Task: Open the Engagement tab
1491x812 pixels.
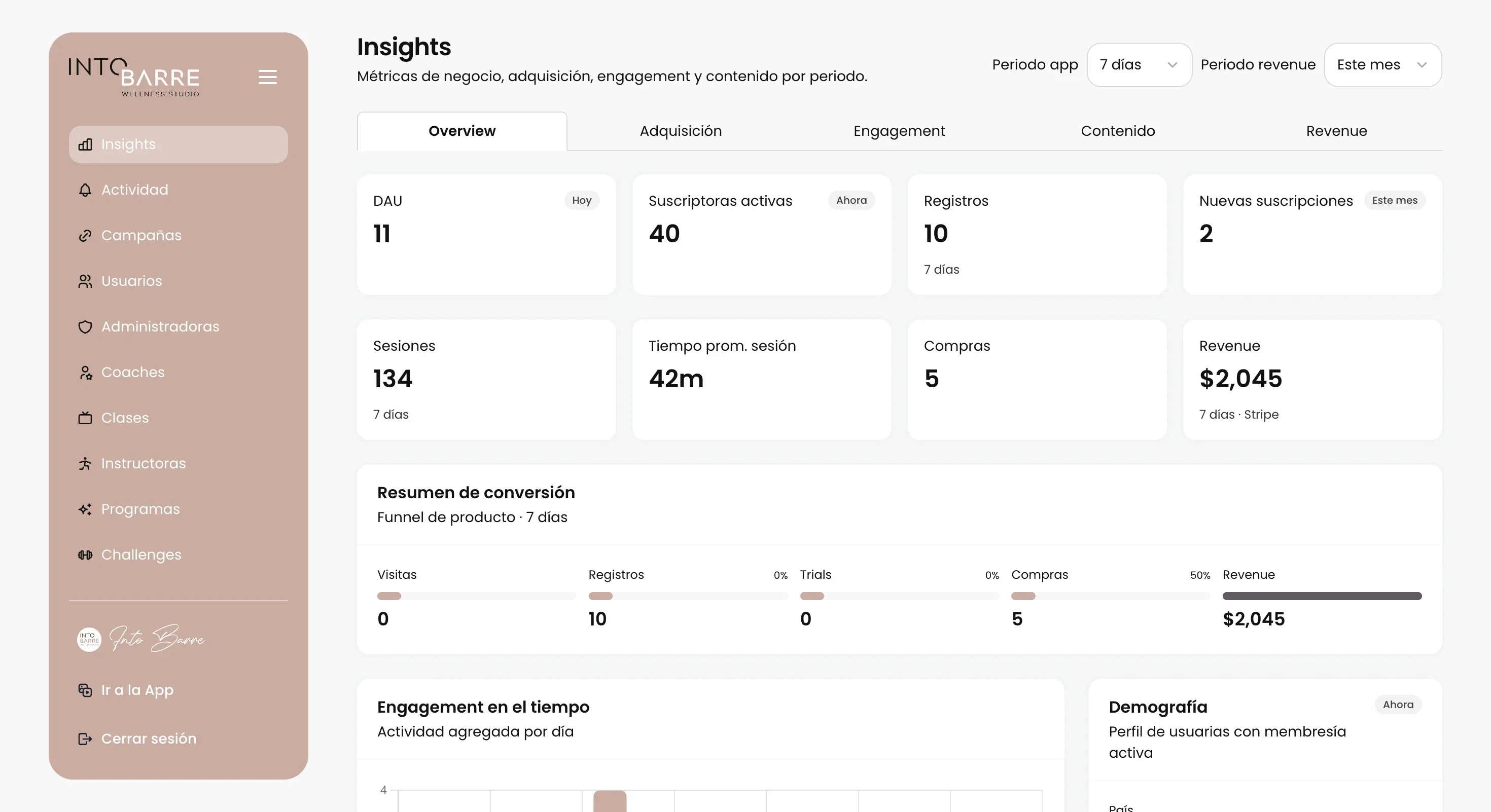Action: pos(899,131)
